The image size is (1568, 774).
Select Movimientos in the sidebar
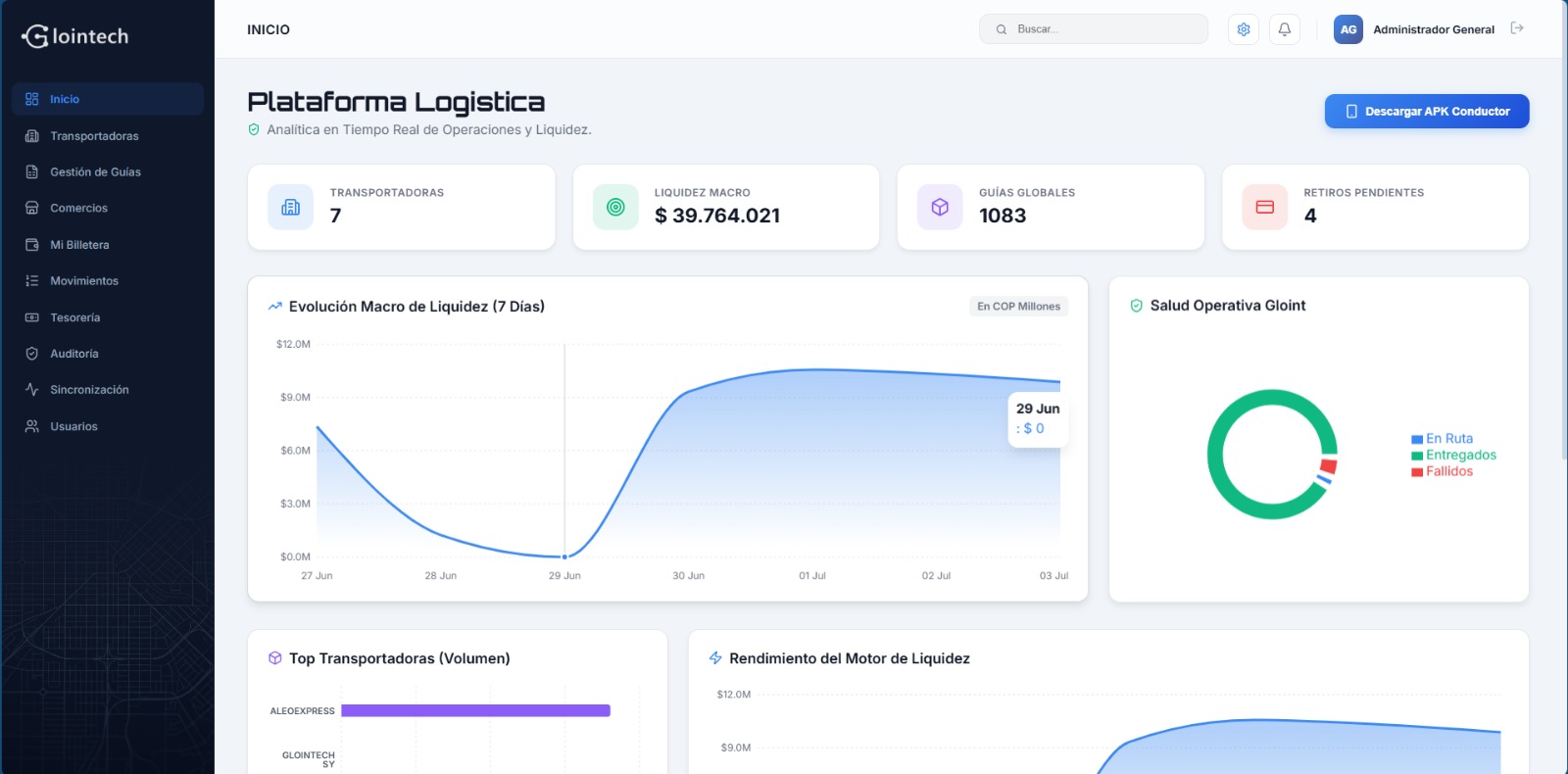click(x=108, y=281)
